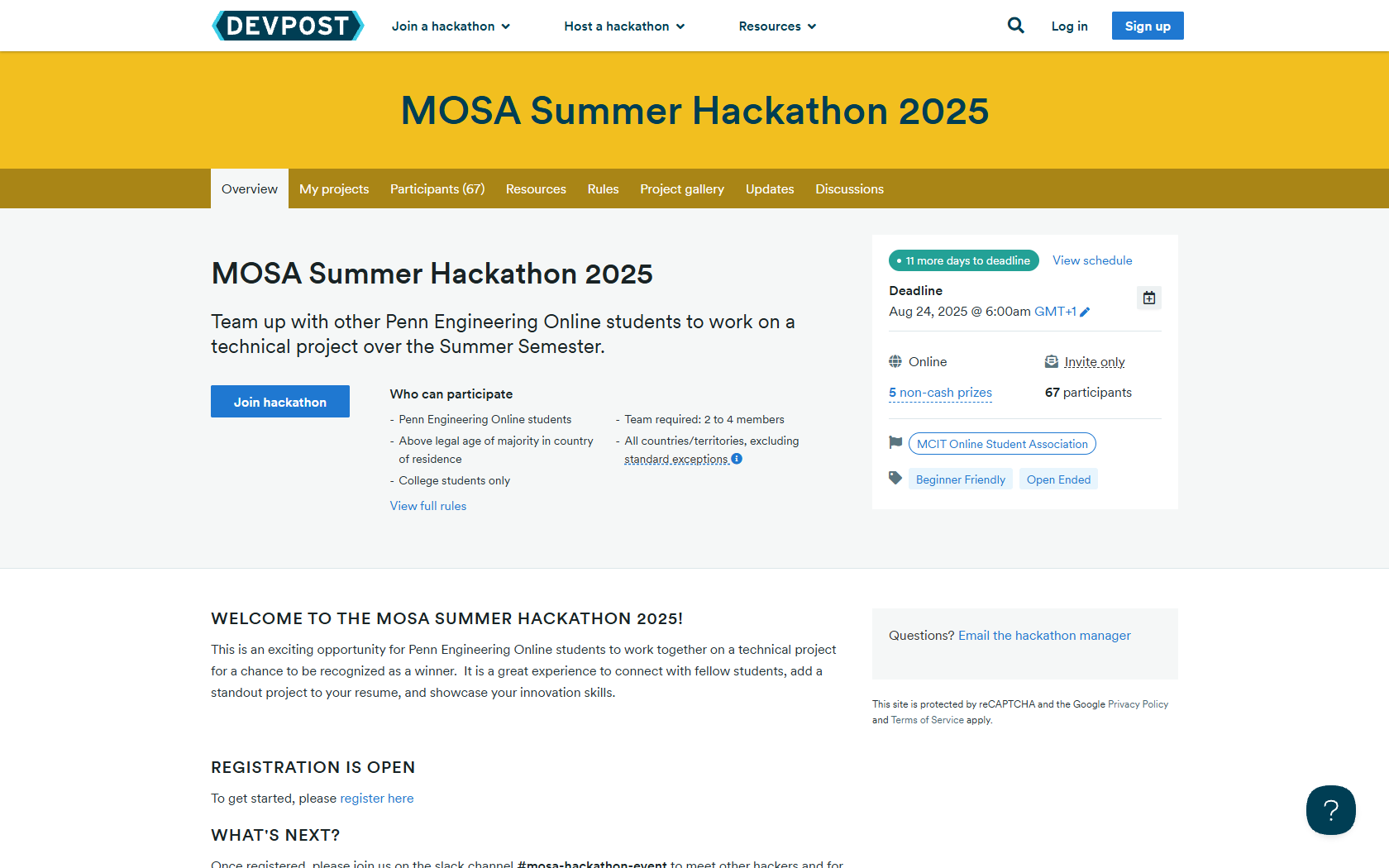The image size is (1389, 868).
Task: Click the search magnifier icon
Action: pos(1015,26)
